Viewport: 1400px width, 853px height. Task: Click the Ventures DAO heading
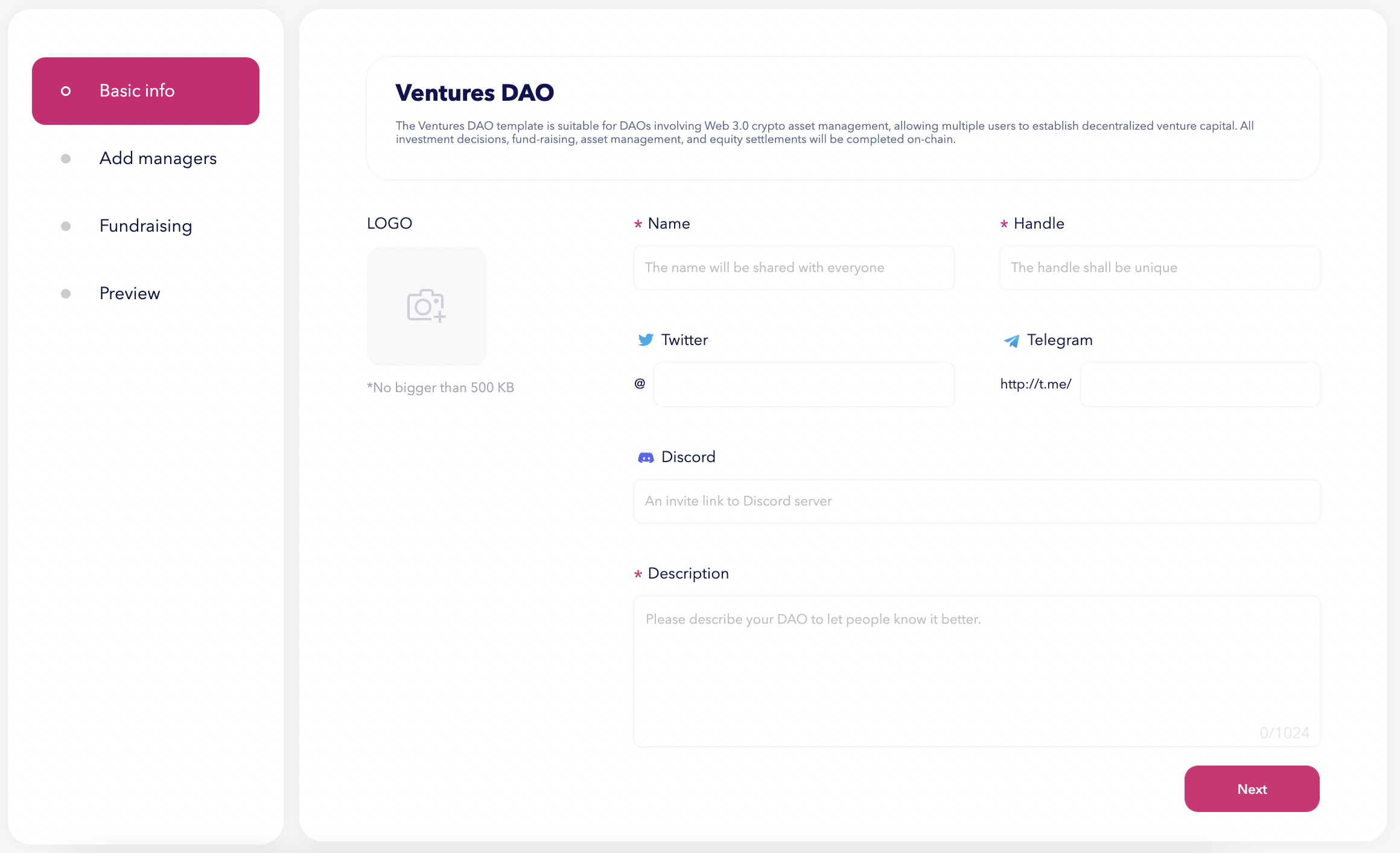474,93
